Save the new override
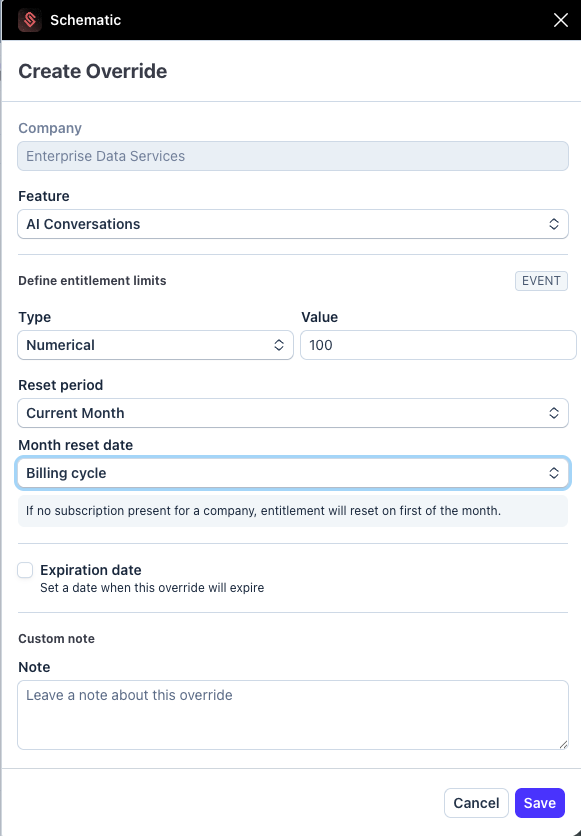 click(539, 802)
